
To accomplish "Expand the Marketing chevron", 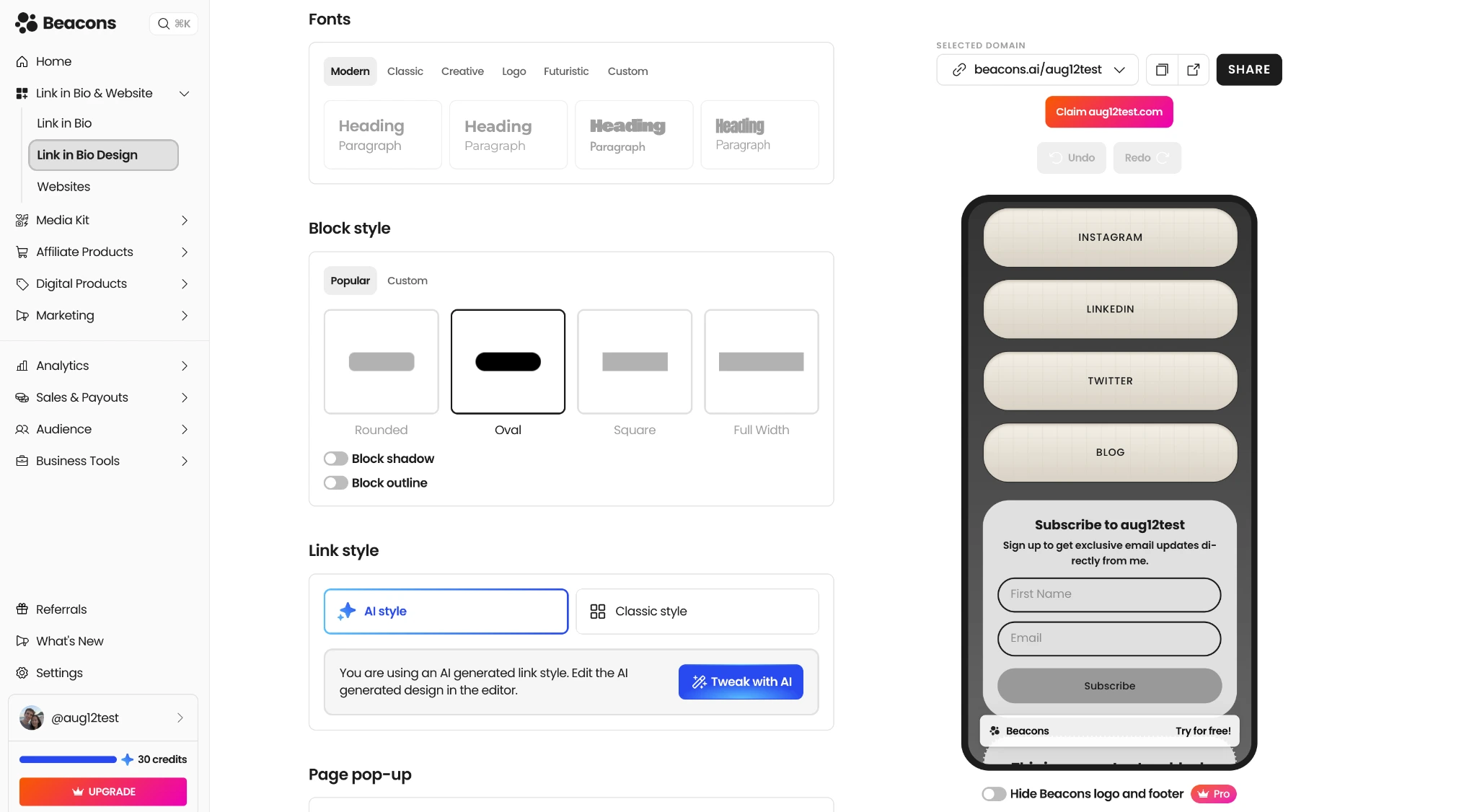I will (x=185, y=315).
